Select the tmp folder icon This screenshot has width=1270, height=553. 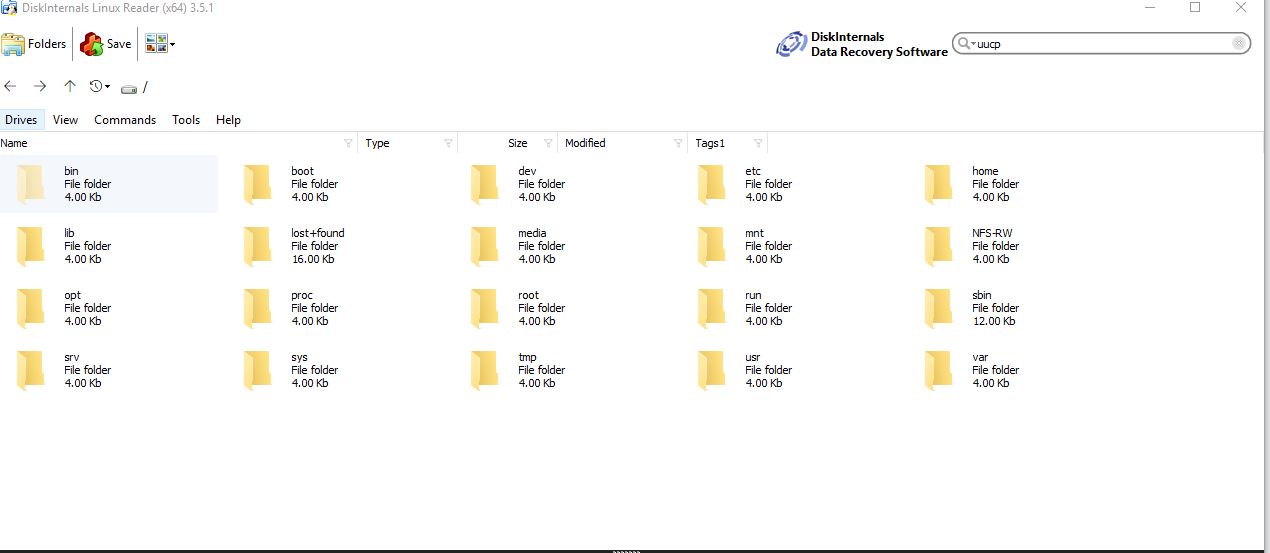[x=484, y=370]
